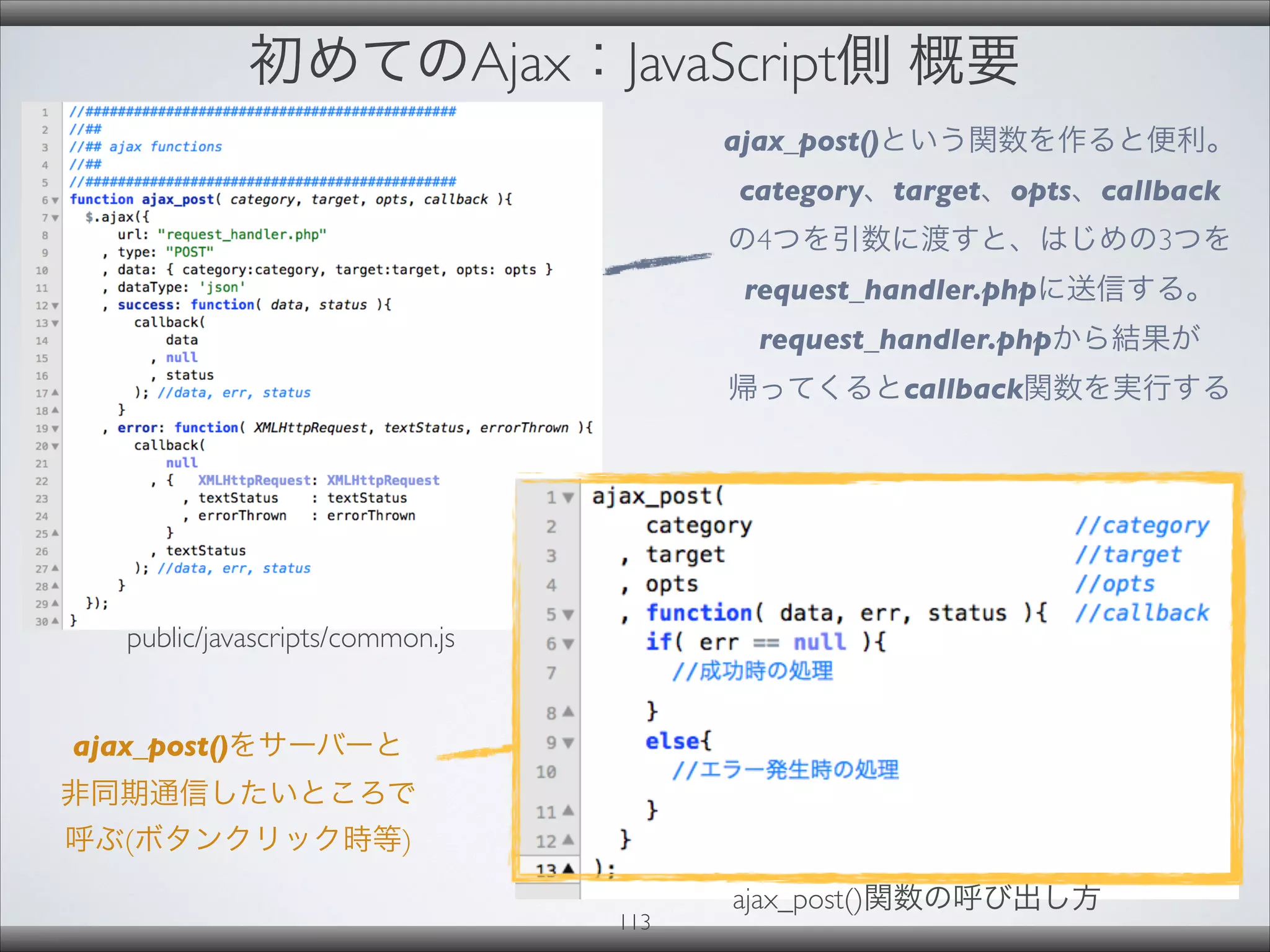Image resolution: width=1270 pixels, height=952 pixels.
Task: Click fold end marker at line 12 in call example
Action: (568, 840)
